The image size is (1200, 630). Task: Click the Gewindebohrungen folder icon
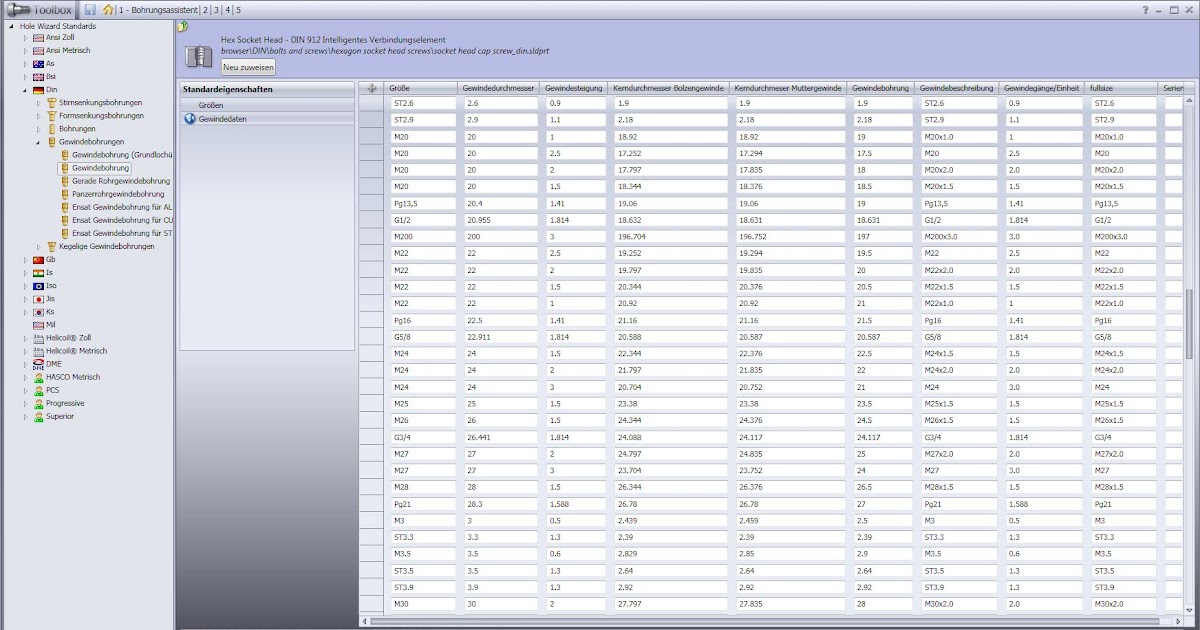tap(51, 142)
